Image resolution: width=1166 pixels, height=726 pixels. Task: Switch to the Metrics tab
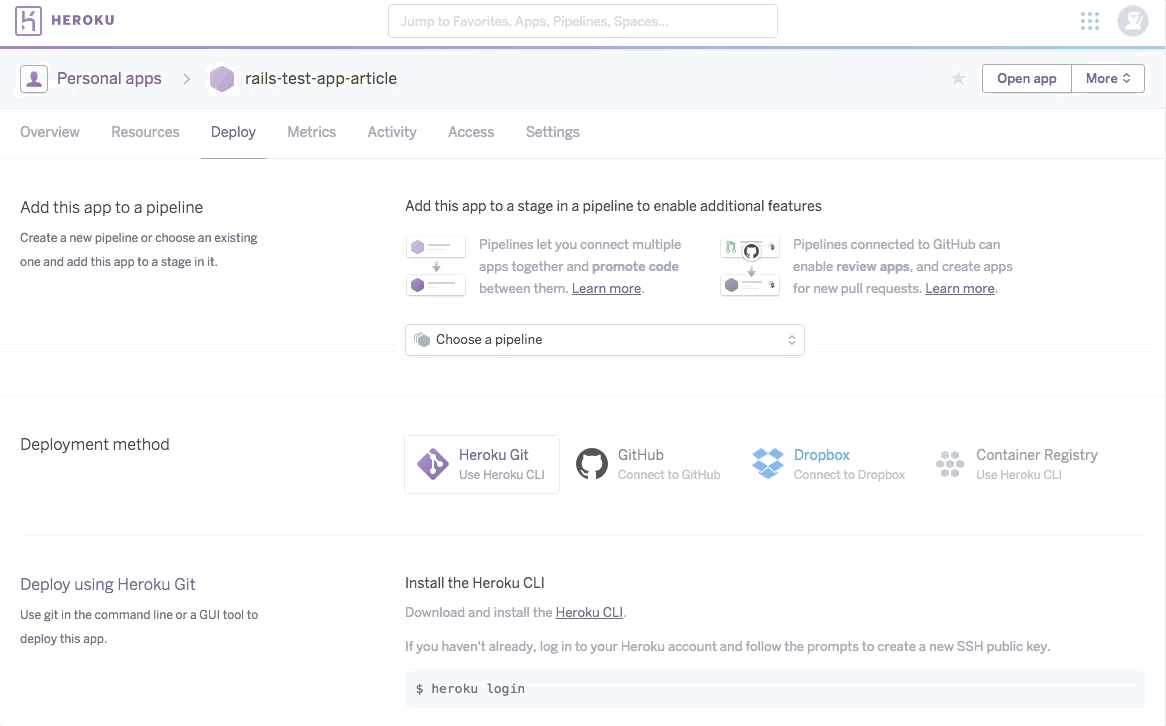(312, 132)
